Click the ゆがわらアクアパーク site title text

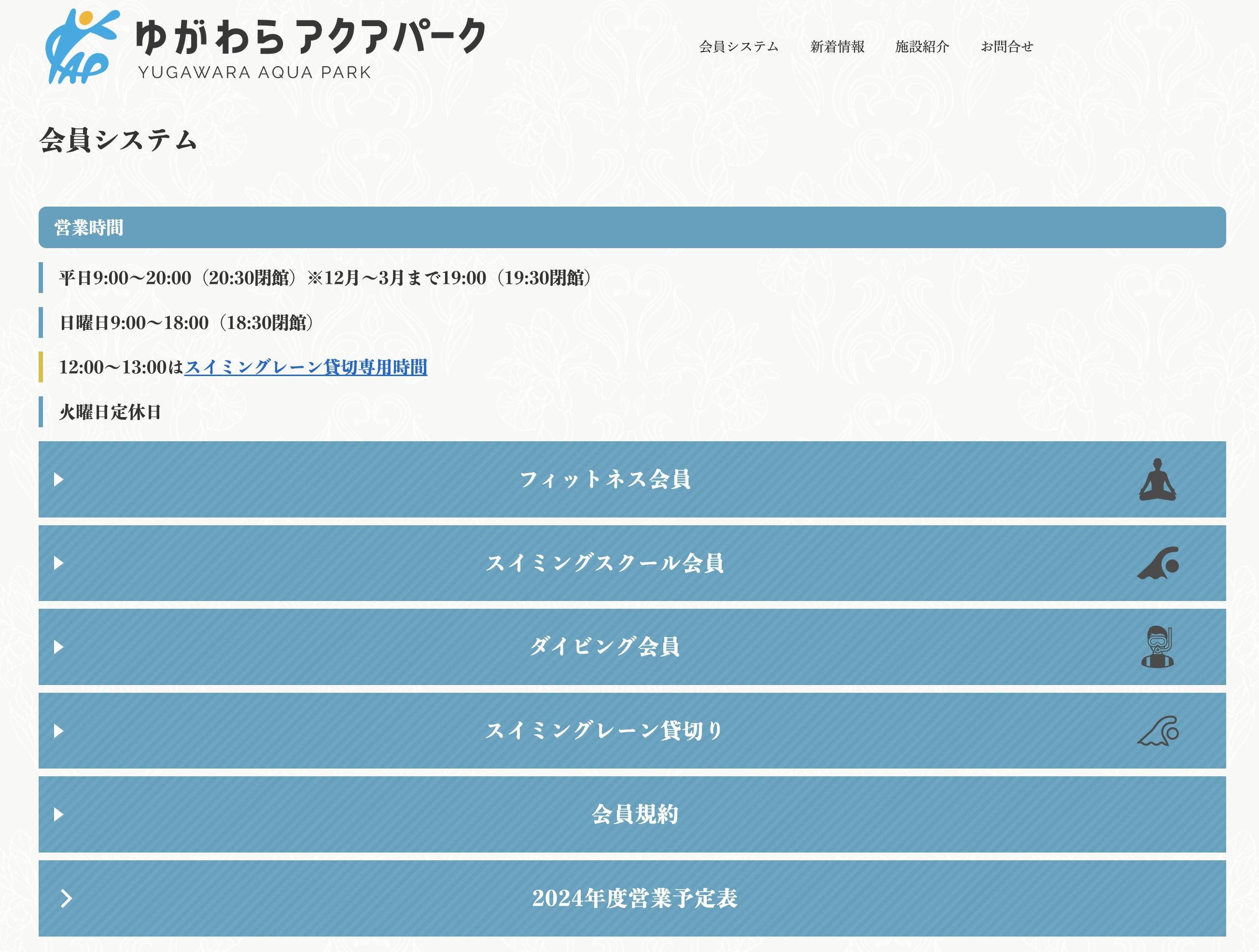pos(311,36)
